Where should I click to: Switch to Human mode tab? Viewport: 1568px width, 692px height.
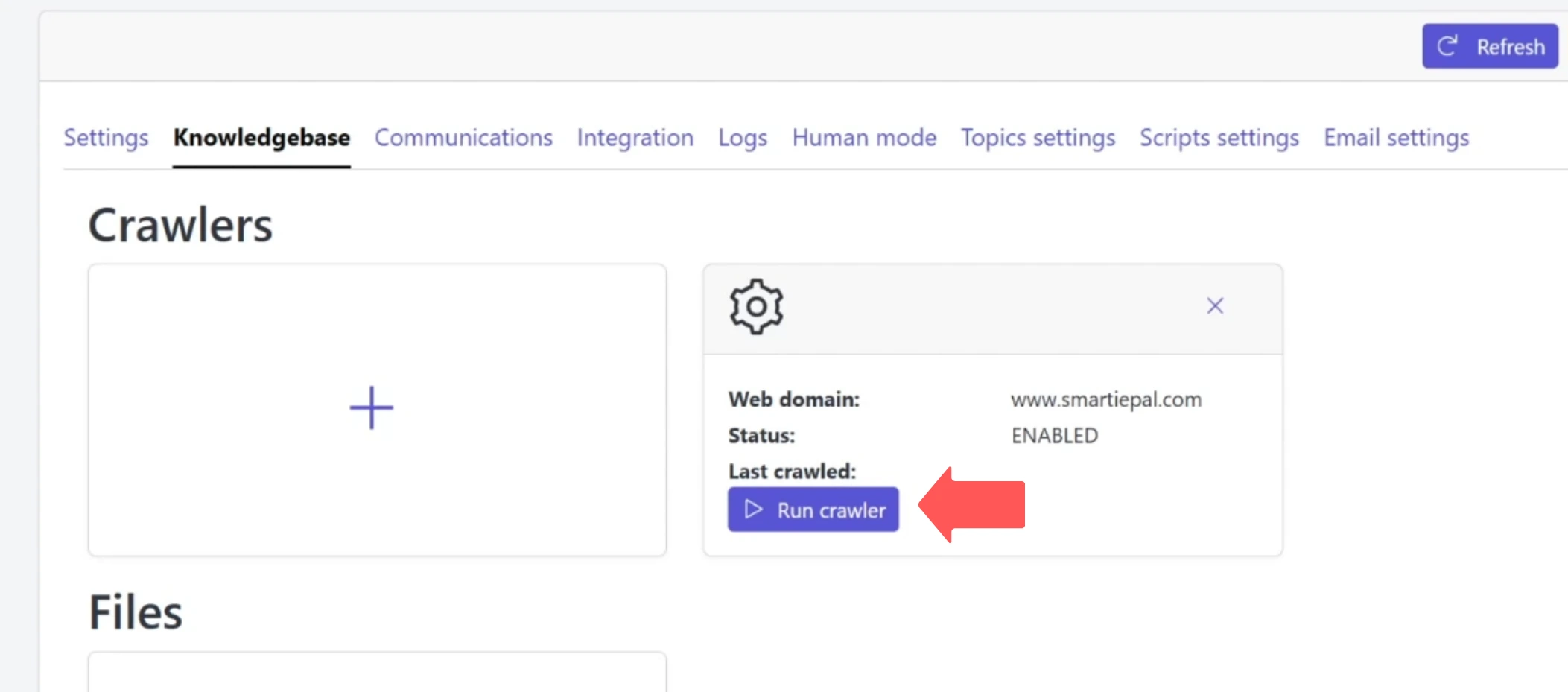[x=864, y=138]
